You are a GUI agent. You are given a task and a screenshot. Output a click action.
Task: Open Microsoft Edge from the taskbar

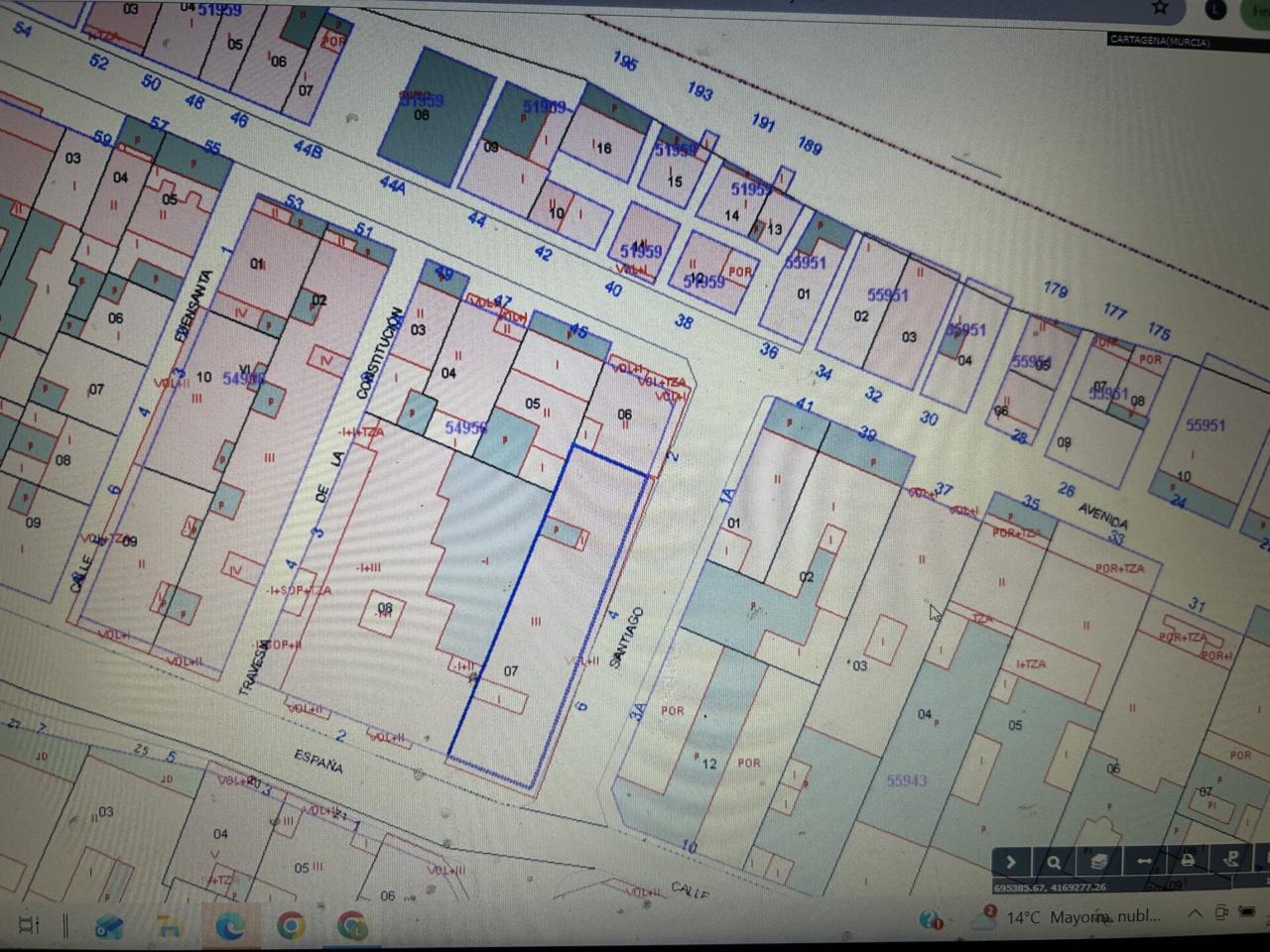pos(230,926)
